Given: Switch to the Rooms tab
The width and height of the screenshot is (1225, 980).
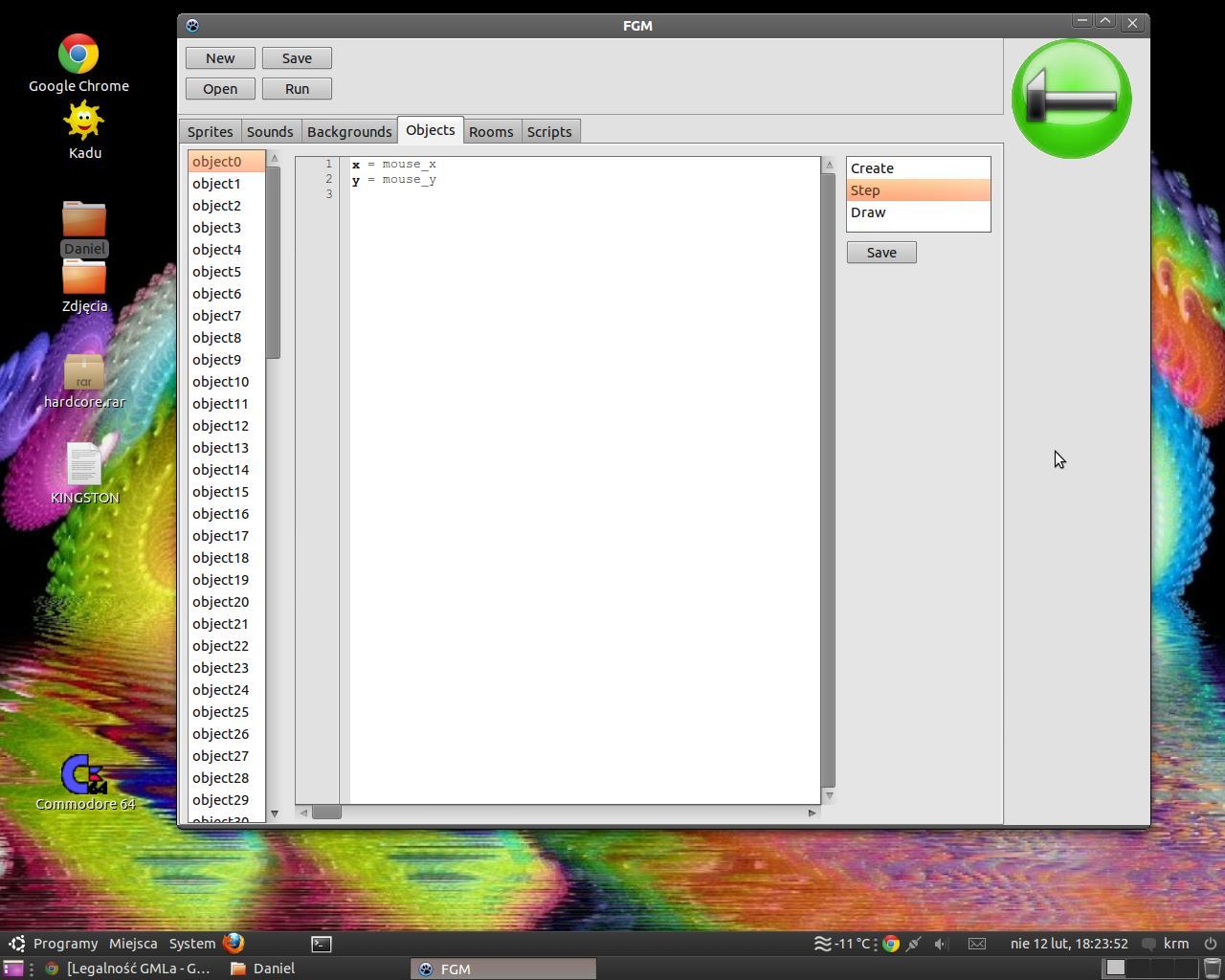Looking at the screenshot, I should point(491,132).
